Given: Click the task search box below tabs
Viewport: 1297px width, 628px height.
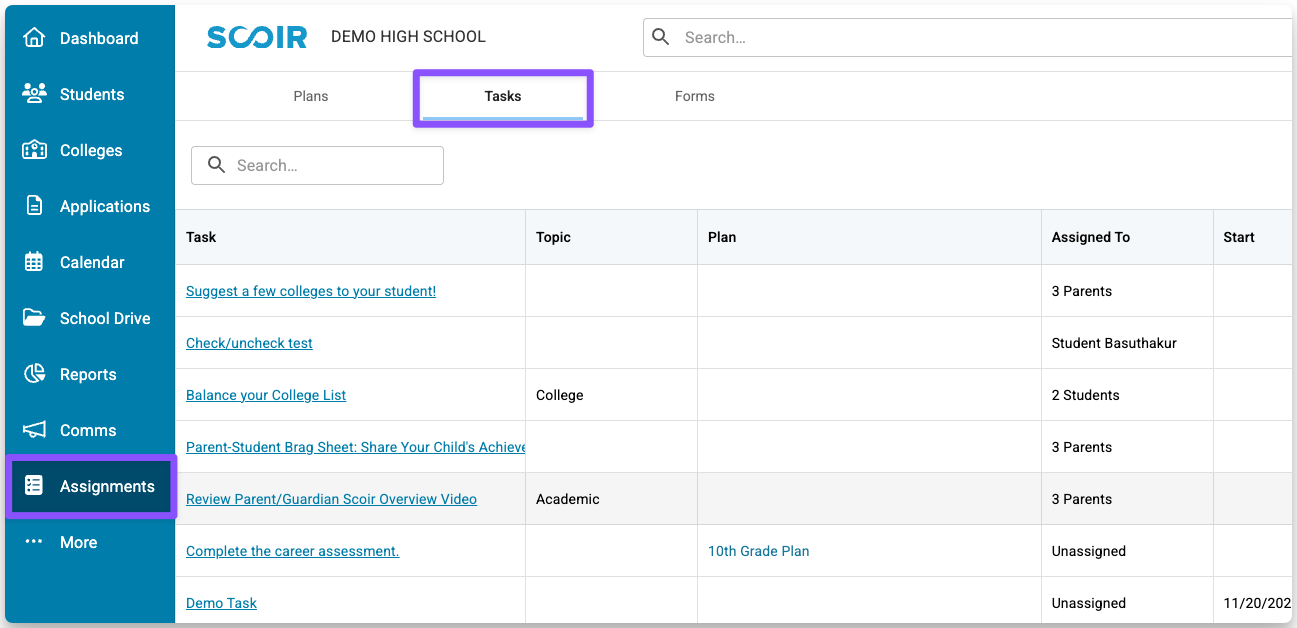Looking at the screenshot, I should click(x=330, y=166).
